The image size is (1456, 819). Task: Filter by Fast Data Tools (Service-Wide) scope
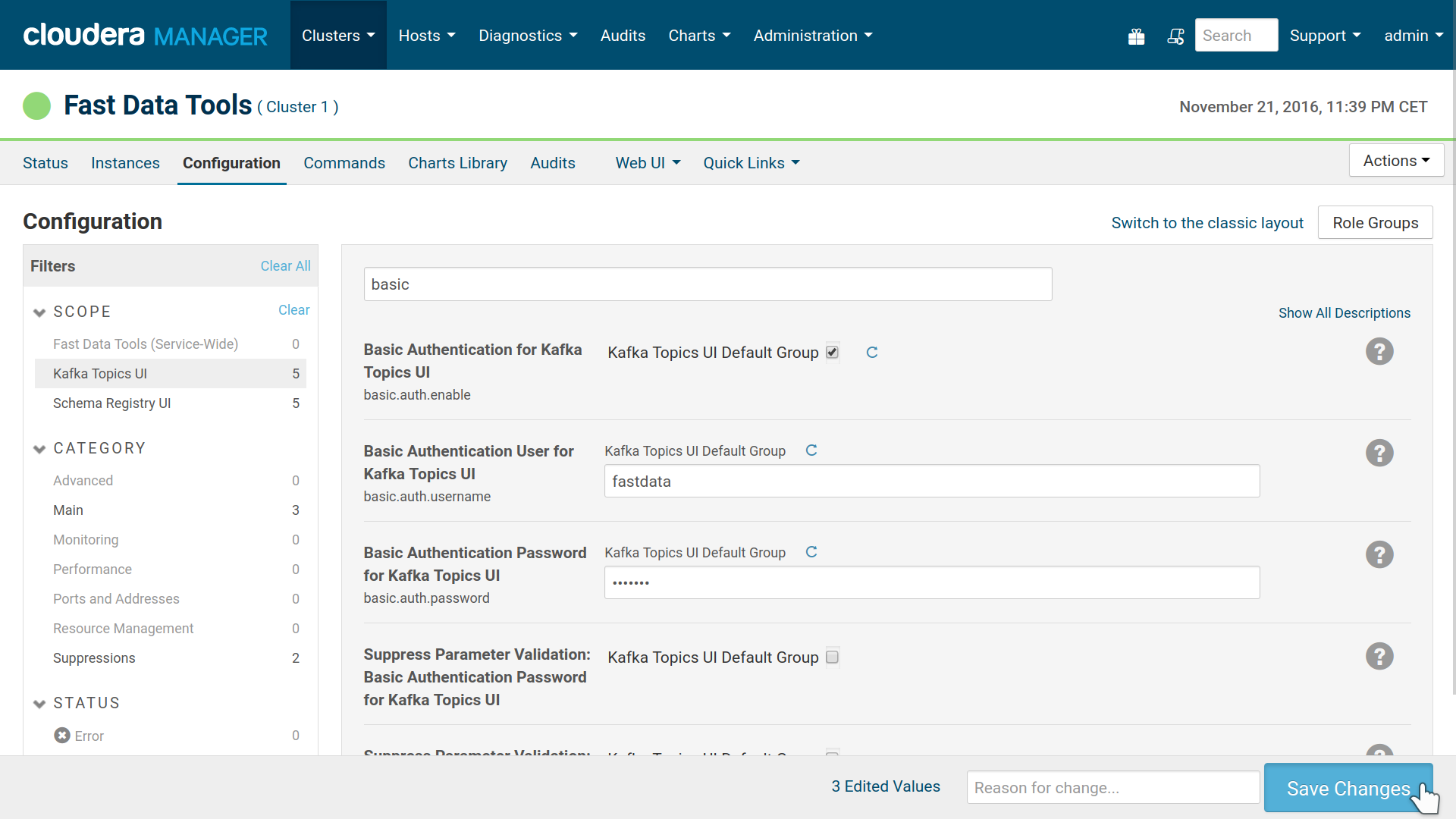click(x=171, y=344)
